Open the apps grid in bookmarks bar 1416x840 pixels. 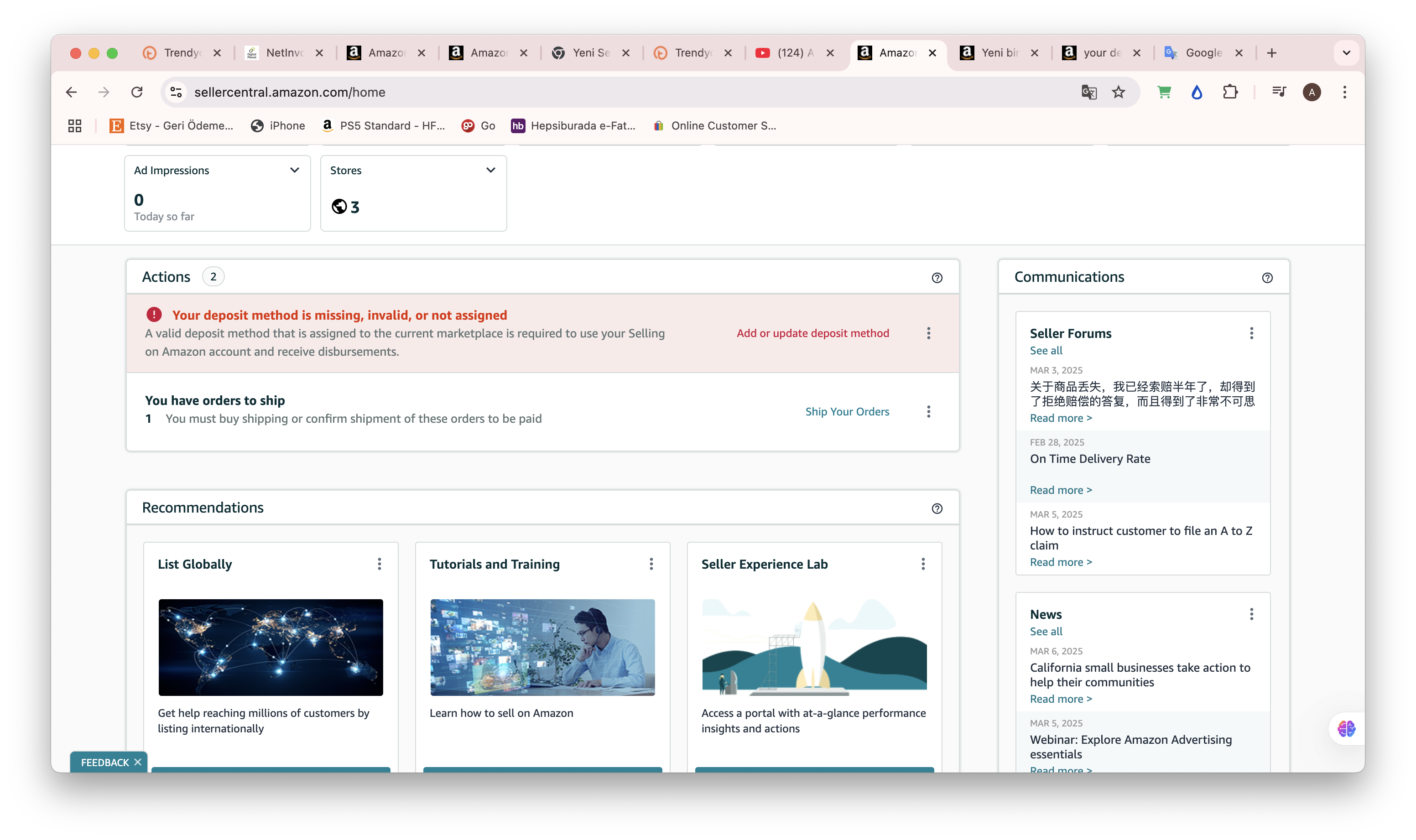pyautogui.click(x=75, y=126)
